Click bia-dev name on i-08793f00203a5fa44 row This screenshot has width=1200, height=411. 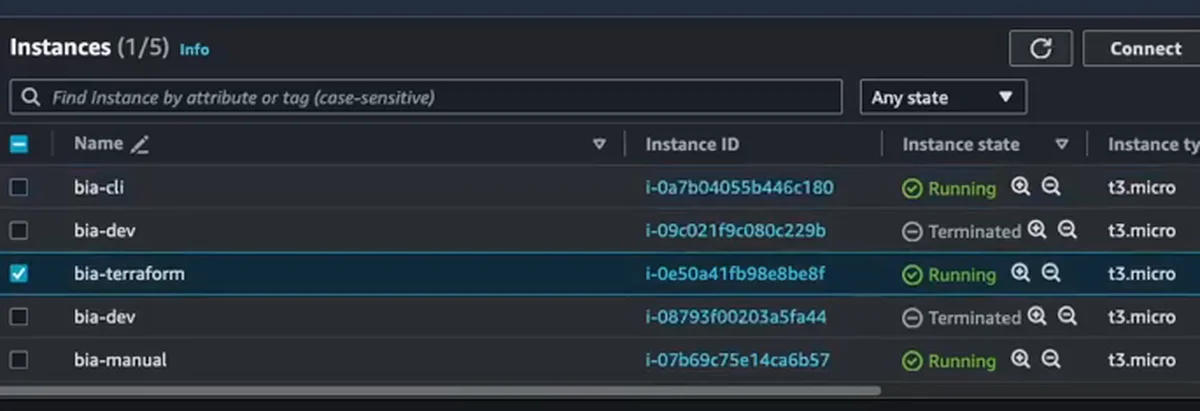(104, 317)
